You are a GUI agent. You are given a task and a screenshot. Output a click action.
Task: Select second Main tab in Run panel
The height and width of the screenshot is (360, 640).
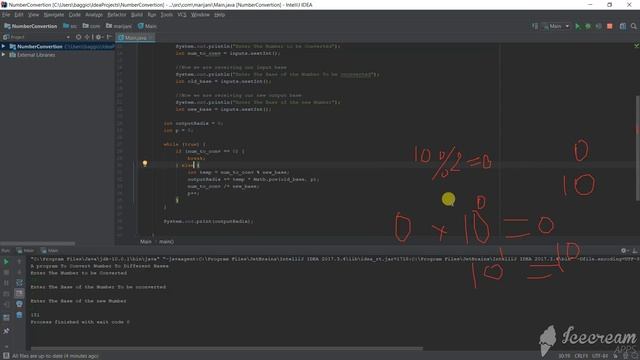pyautogui.click(x=50, y=251)
